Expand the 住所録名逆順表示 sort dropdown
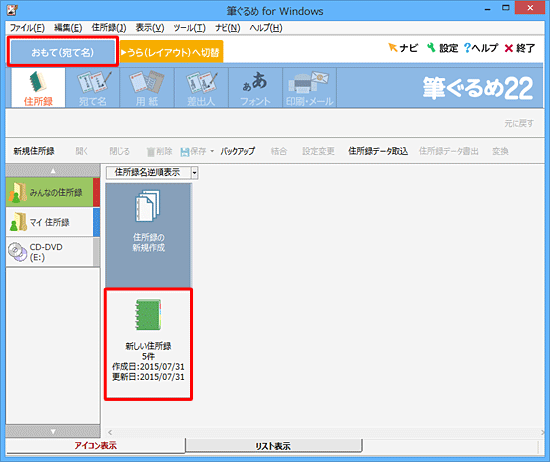The width and height of the screenshot is (550, 462). click(194, 173)
